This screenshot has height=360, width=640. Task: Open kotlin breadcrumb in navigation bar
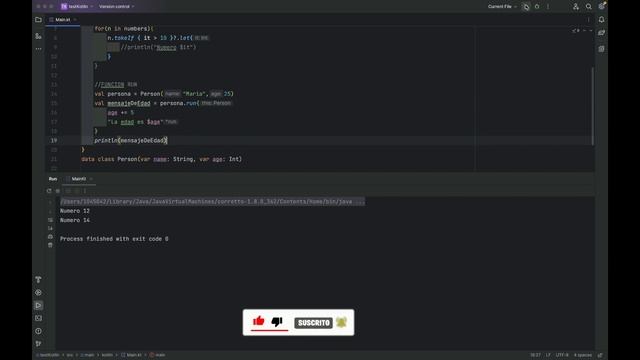point(107,355)
